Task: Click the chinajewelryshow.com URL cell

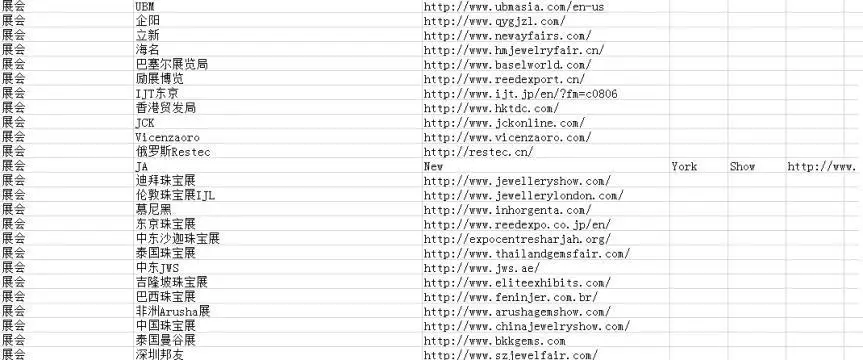Action: 546,326
